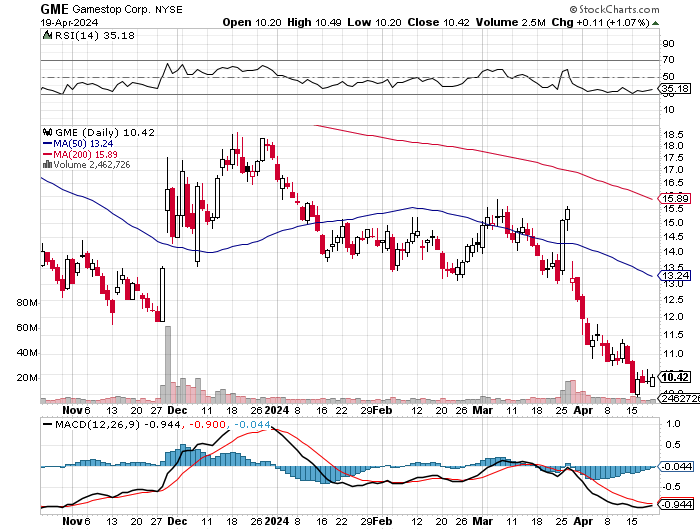This screenshot has height=530, width=700.
Task: Click the 16.5 price axis label
Action: click(x=673, y=183)
